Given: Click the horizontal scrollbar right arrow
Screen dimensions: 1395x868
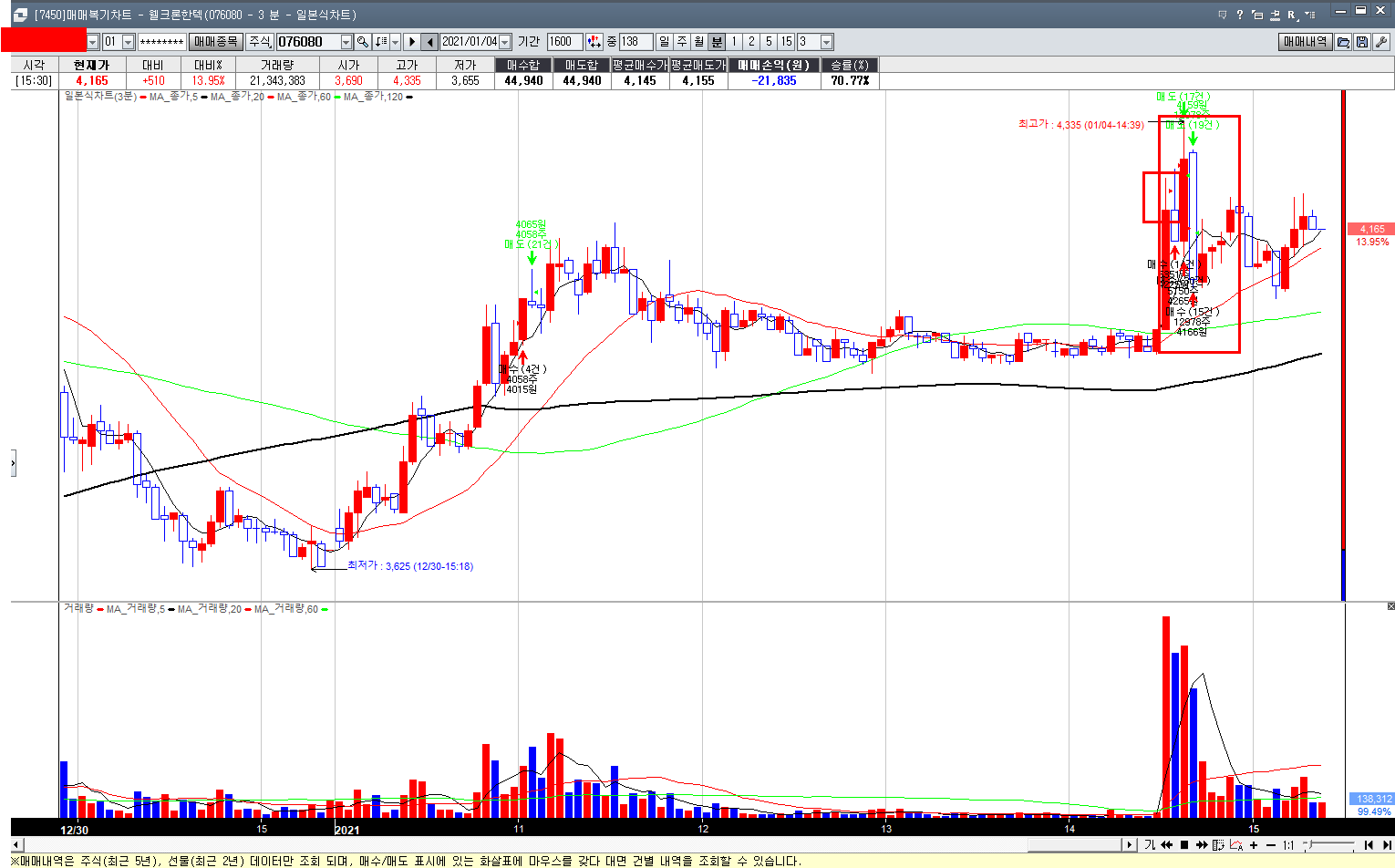Looking at the screenshot, I should tap(1130, 845).
